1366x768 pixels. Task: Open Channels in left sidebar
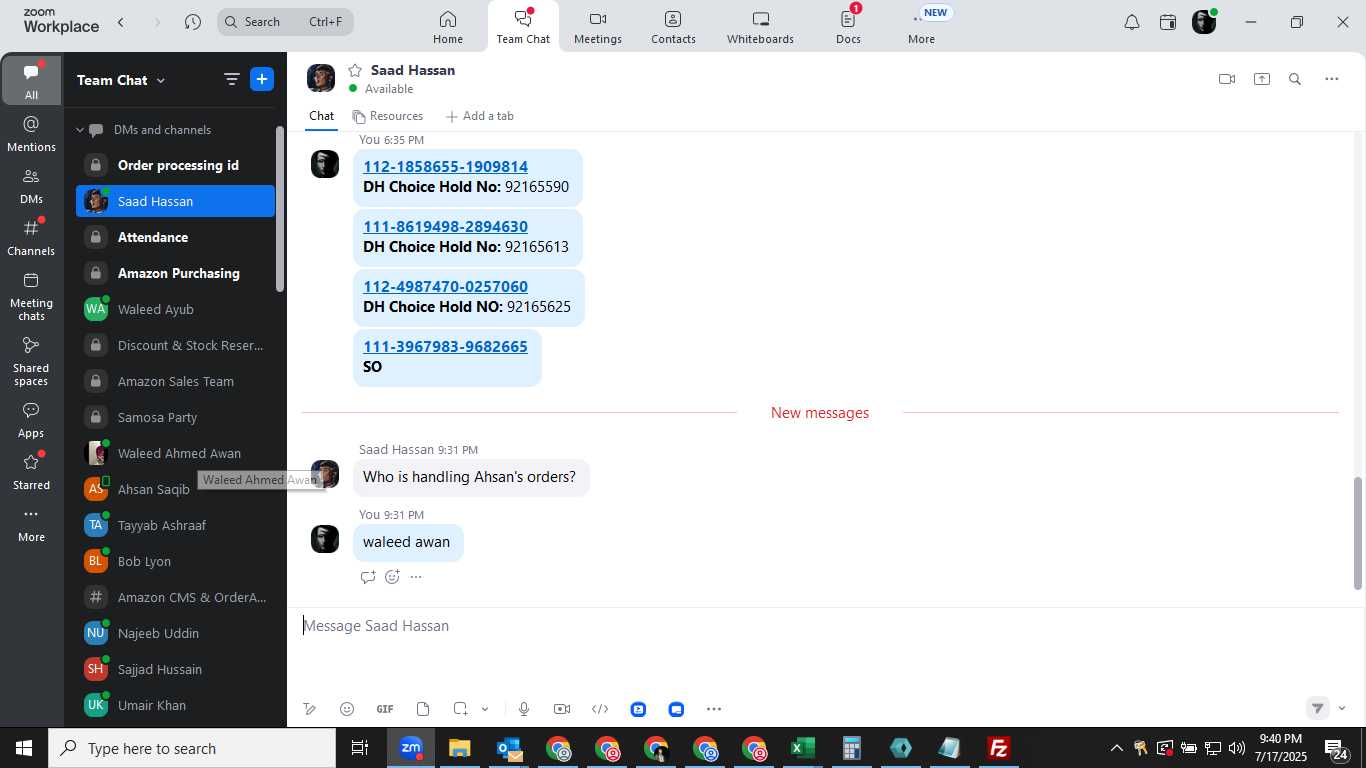click(x=31, y=238)
